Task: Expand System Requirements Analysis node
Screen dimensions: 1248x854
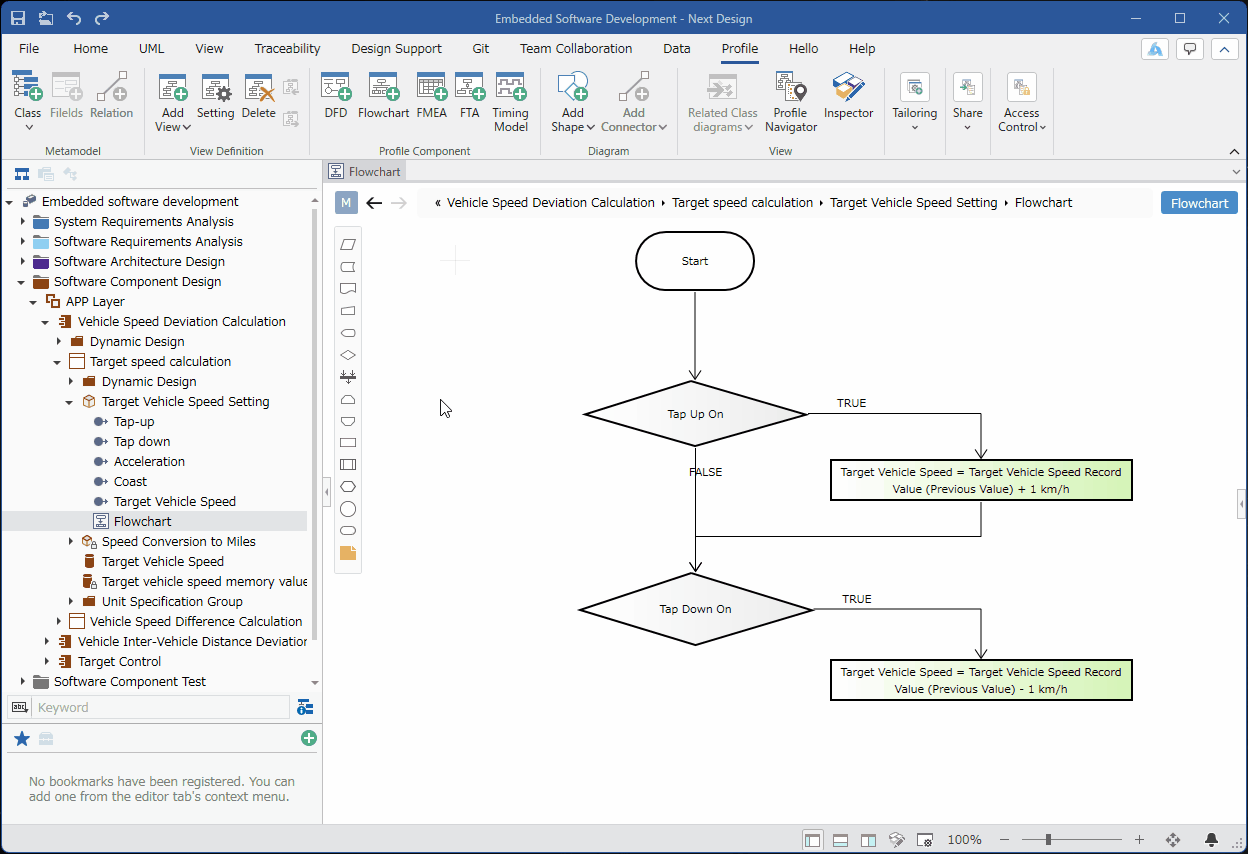Action: click(23, 222)
